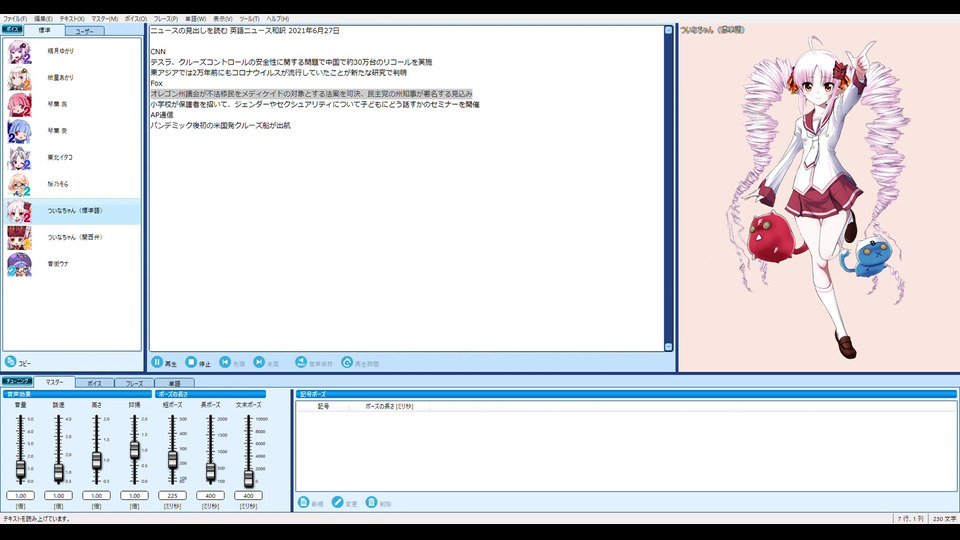Pick the 東北イタコ voice avatar
Screen dimensions: 960x540
point(19,158)
